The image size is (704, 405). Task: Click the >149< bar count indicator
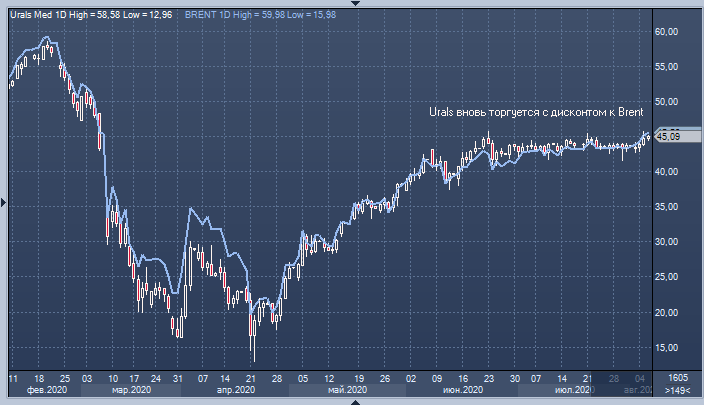click(678, 391)
